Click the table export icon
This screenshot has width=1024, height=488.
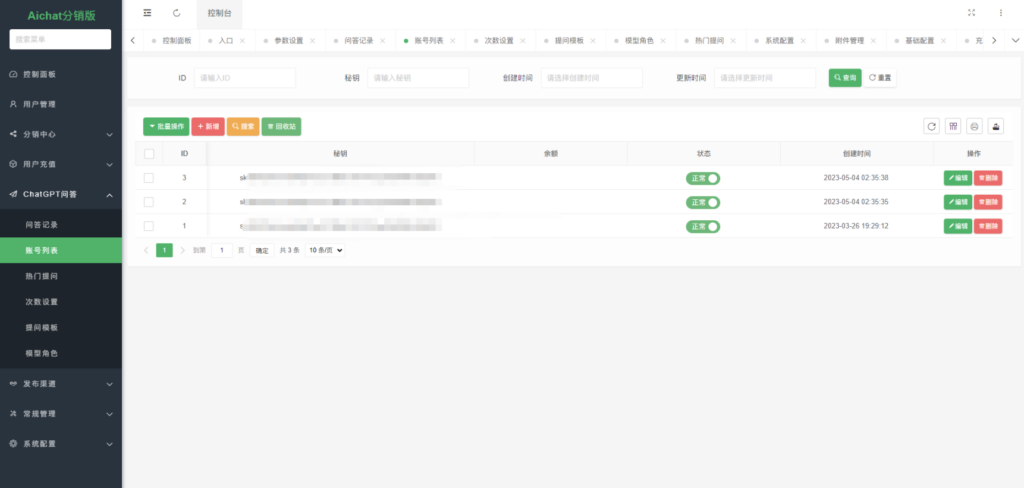click(x=995, y=126)
